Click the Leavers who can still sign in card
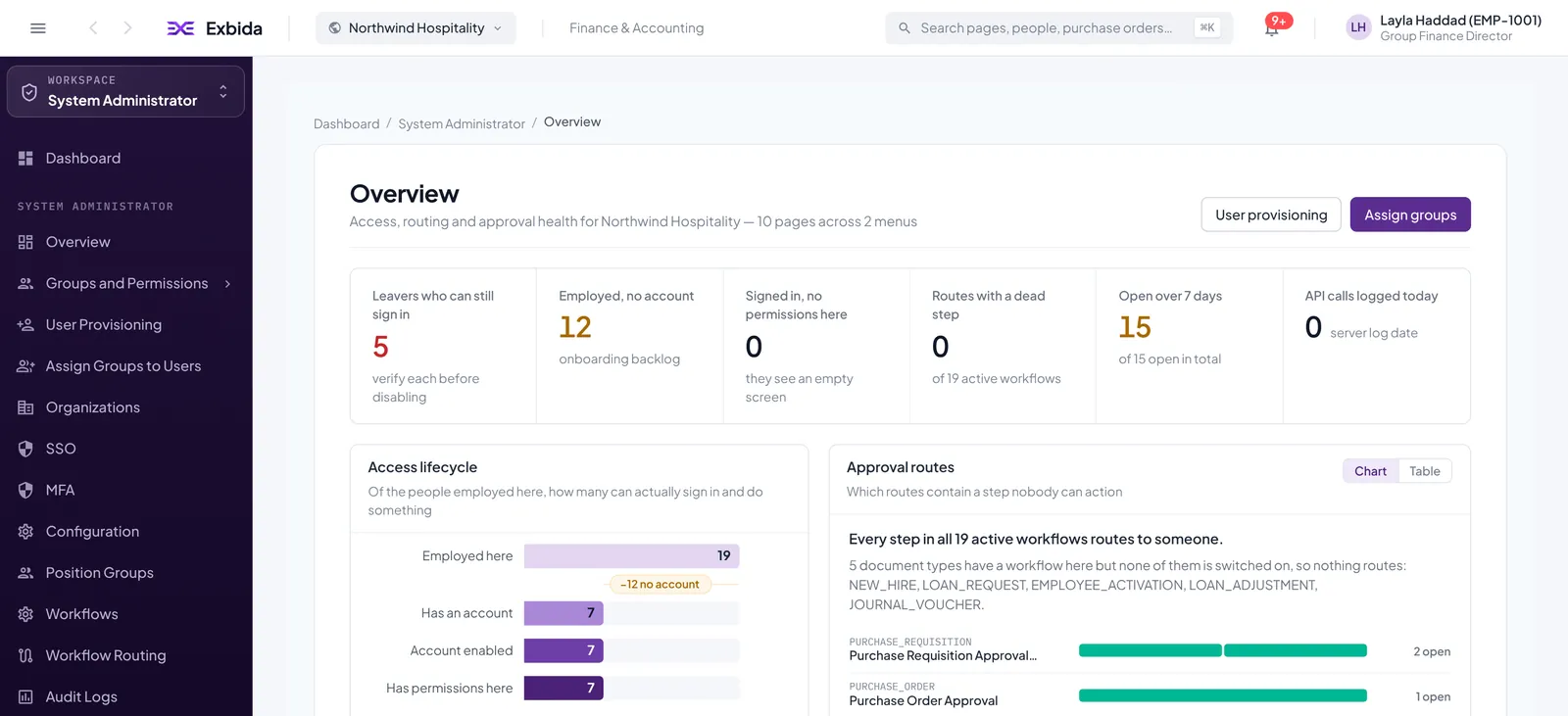This screenshot has height=716, width=1568. (443, 346)
